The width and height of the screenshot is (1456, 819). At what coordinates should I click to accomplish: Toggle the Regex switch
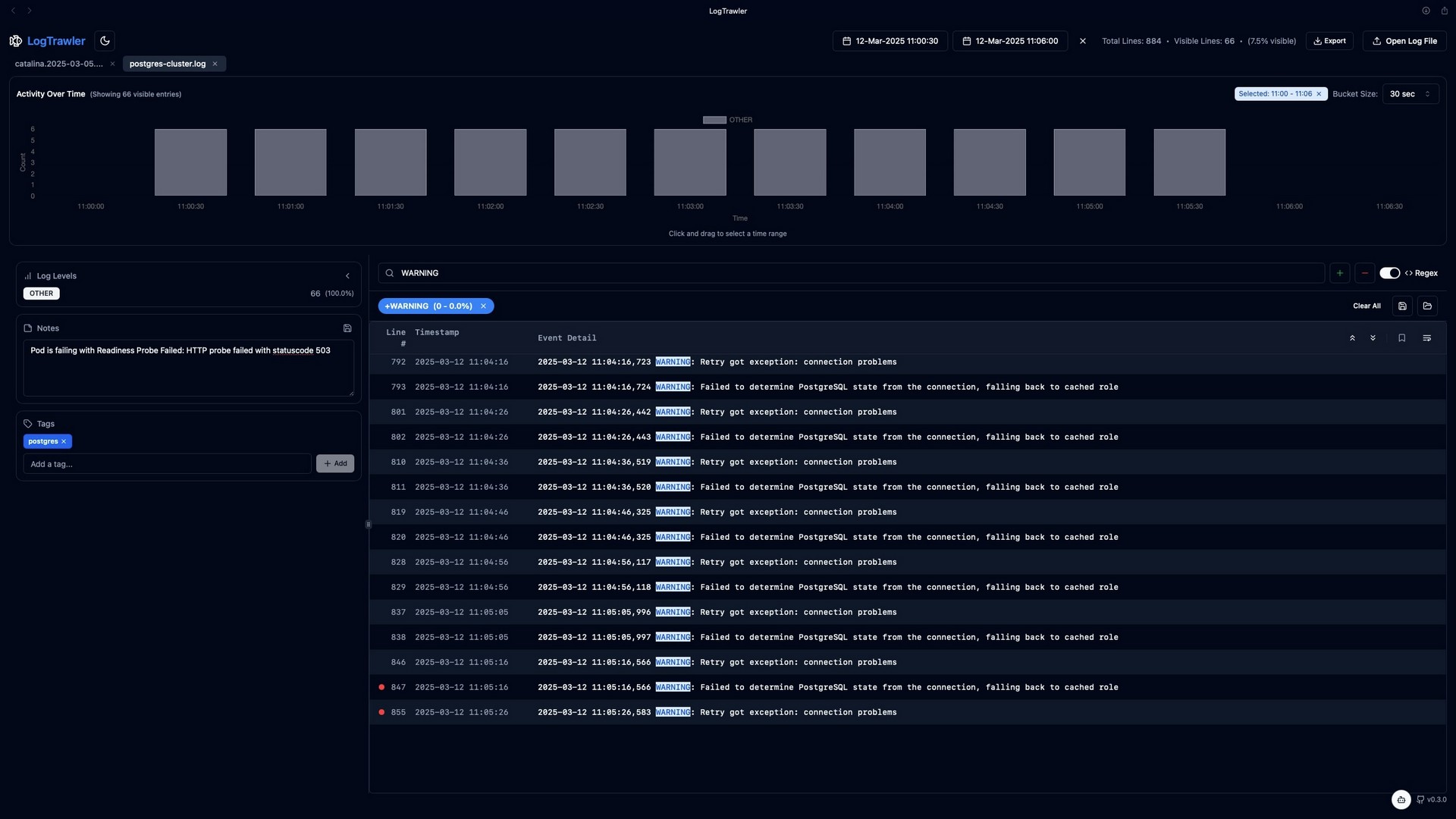[1389, 273]
